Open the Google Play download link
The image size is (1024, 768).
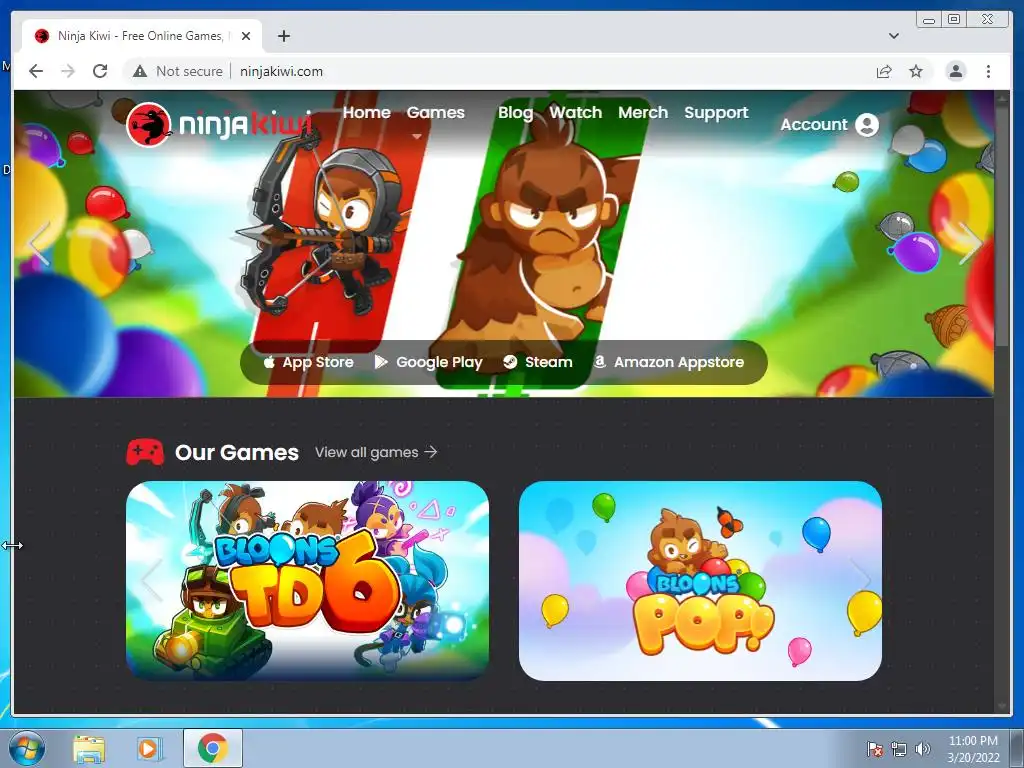pos(428,362)
